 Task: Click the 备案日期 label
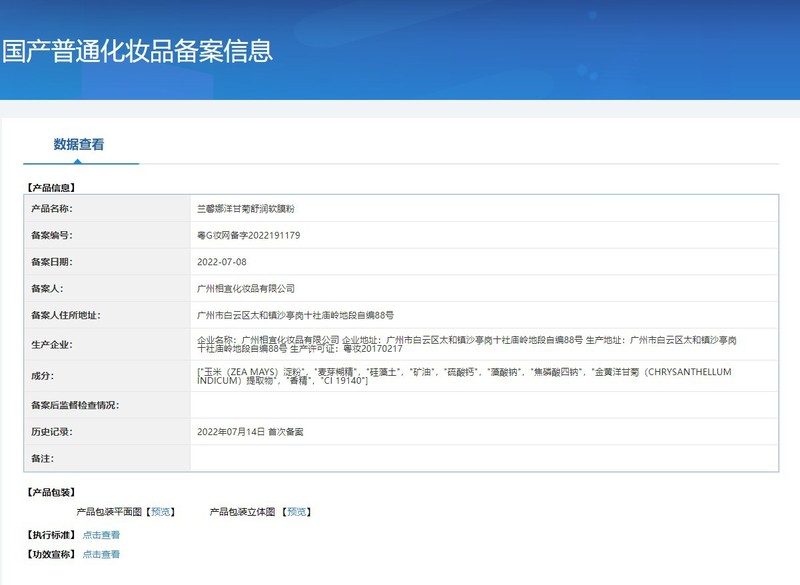pyautogui.click(x=52, y=262)
